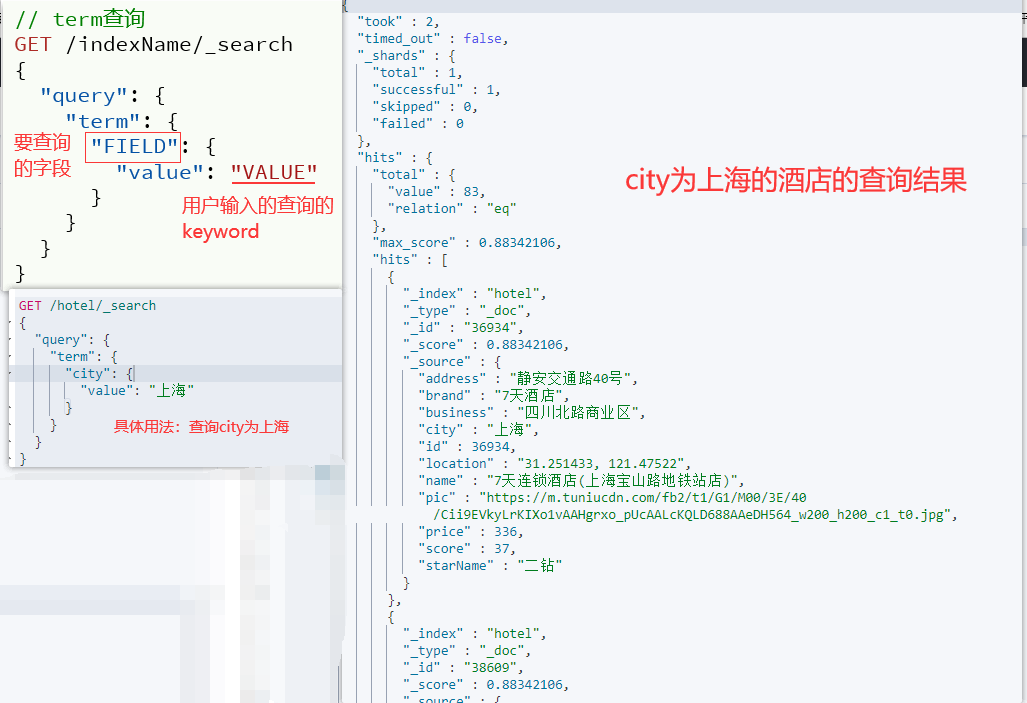This screenshot has height=703, width=1027.
Task: Click the GET /hotel/_search request line
Action: click(87, 305)
